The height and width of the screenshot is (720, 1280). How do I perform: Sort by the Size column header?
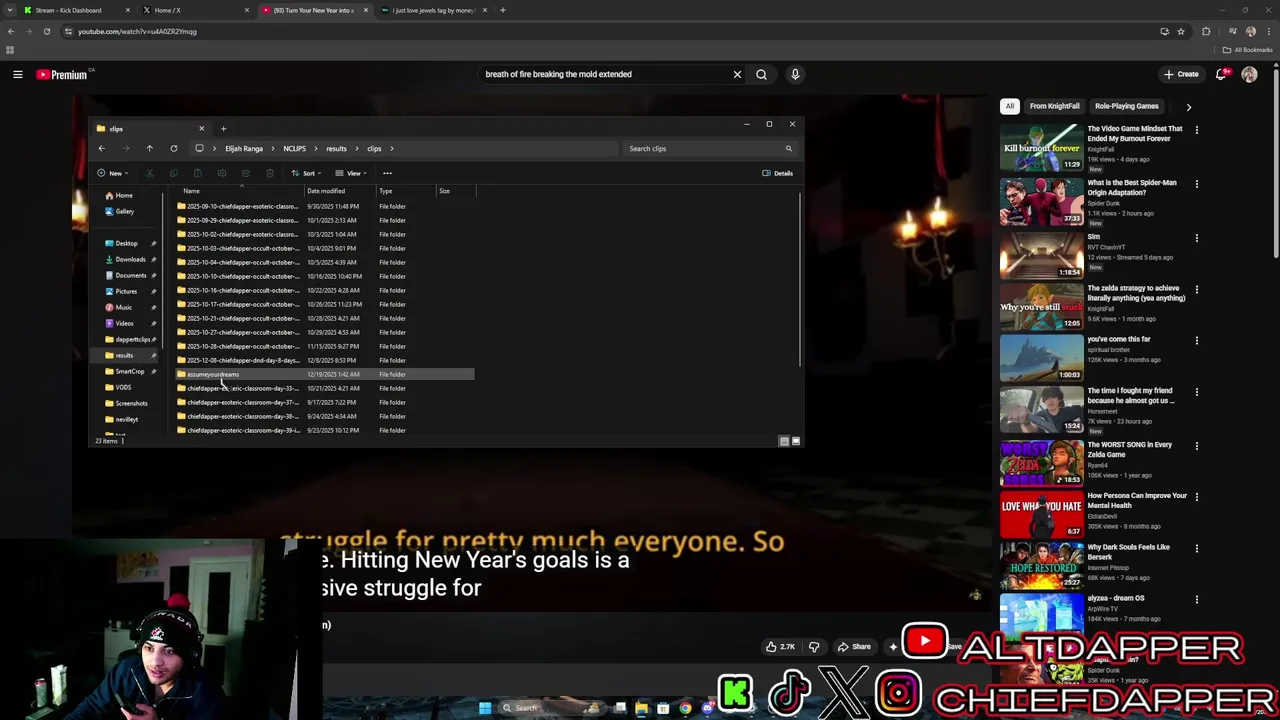[454, 191]
